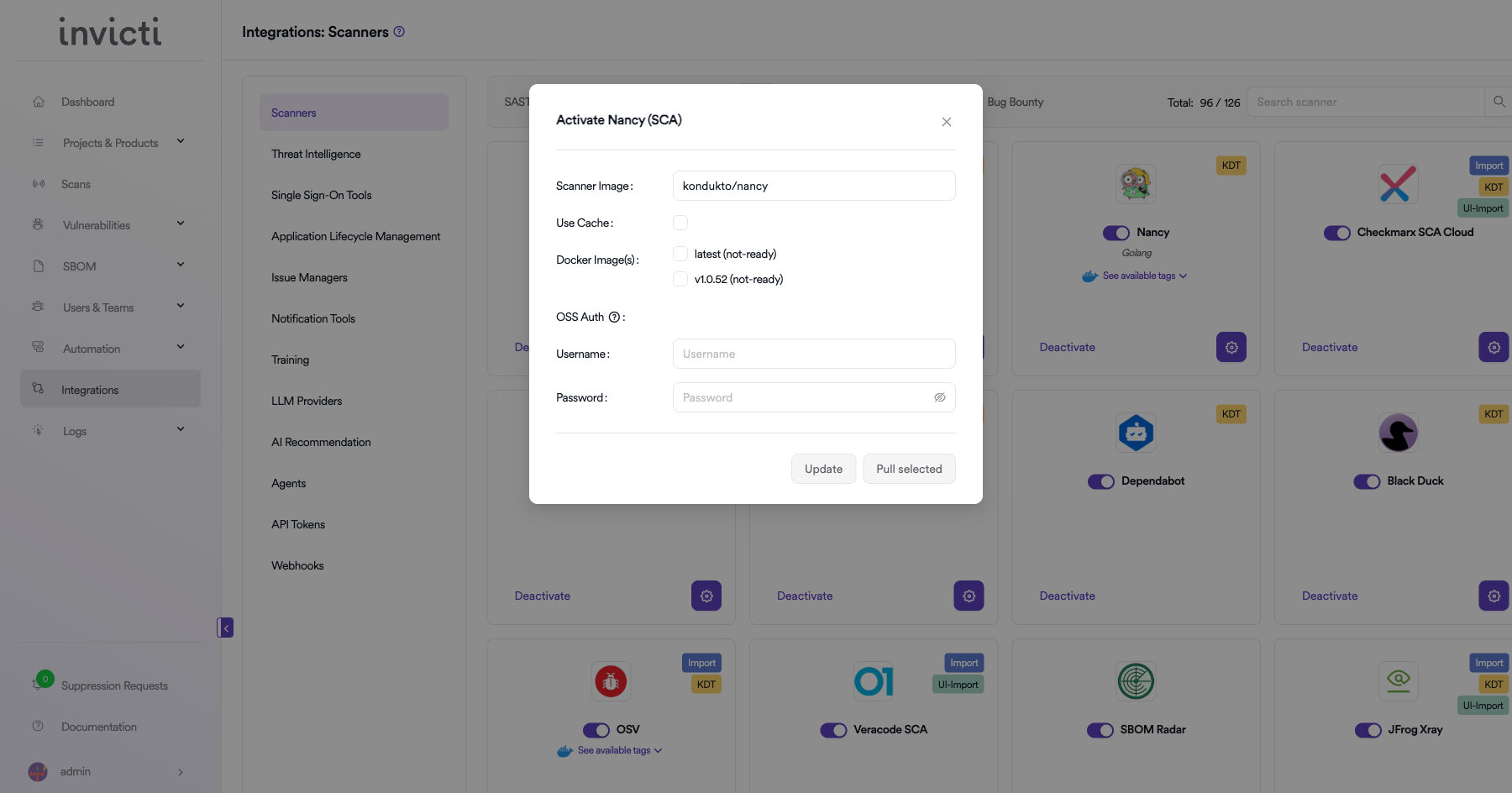The image size is (1512, 793).
Task: Toggle the Veracode SCA scanner switch
Action: click(833, 730)
